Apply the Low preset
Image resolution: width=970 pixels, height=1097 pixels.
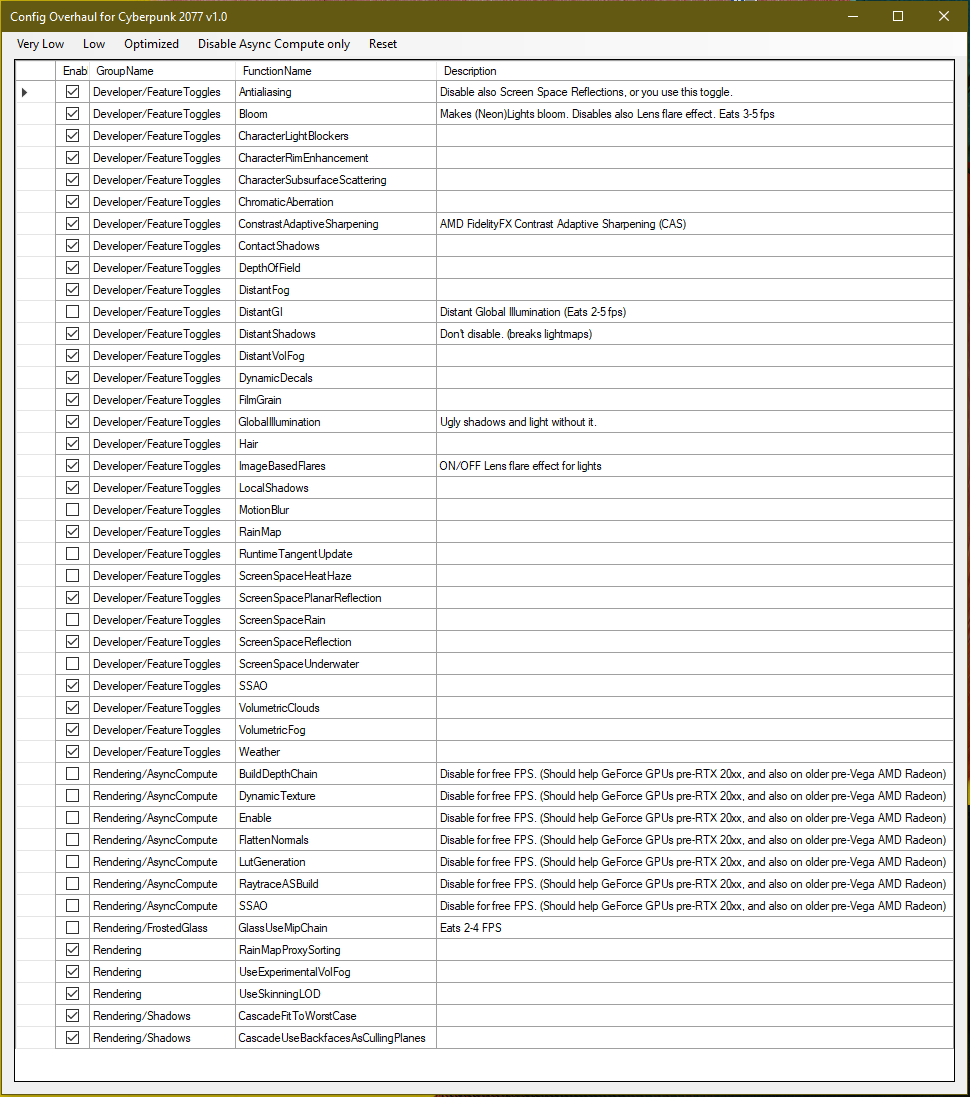pyautogui.click(x=94, y=43)
